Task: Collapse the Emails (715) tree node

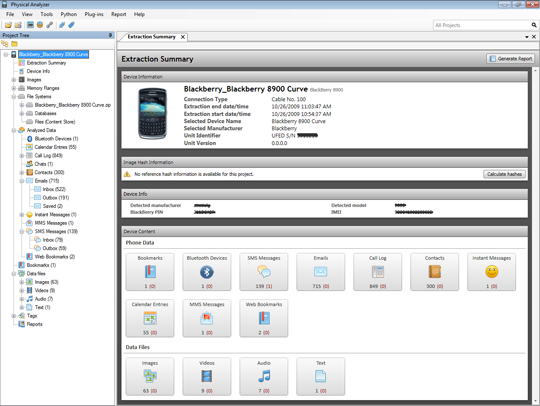Action: pyautogui.click(x=22, y=181)
